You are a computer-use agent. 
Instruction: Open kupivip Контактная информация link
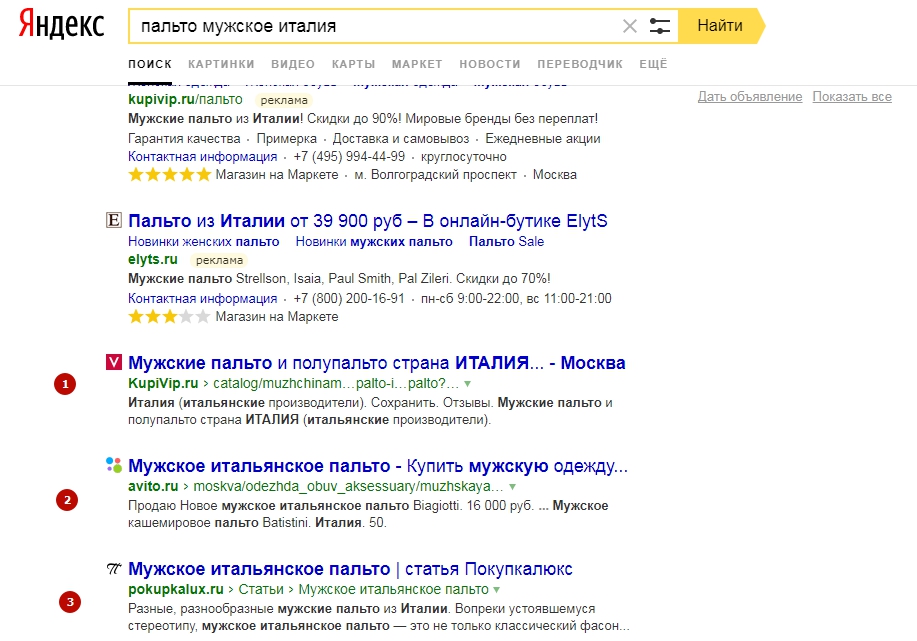202,157
